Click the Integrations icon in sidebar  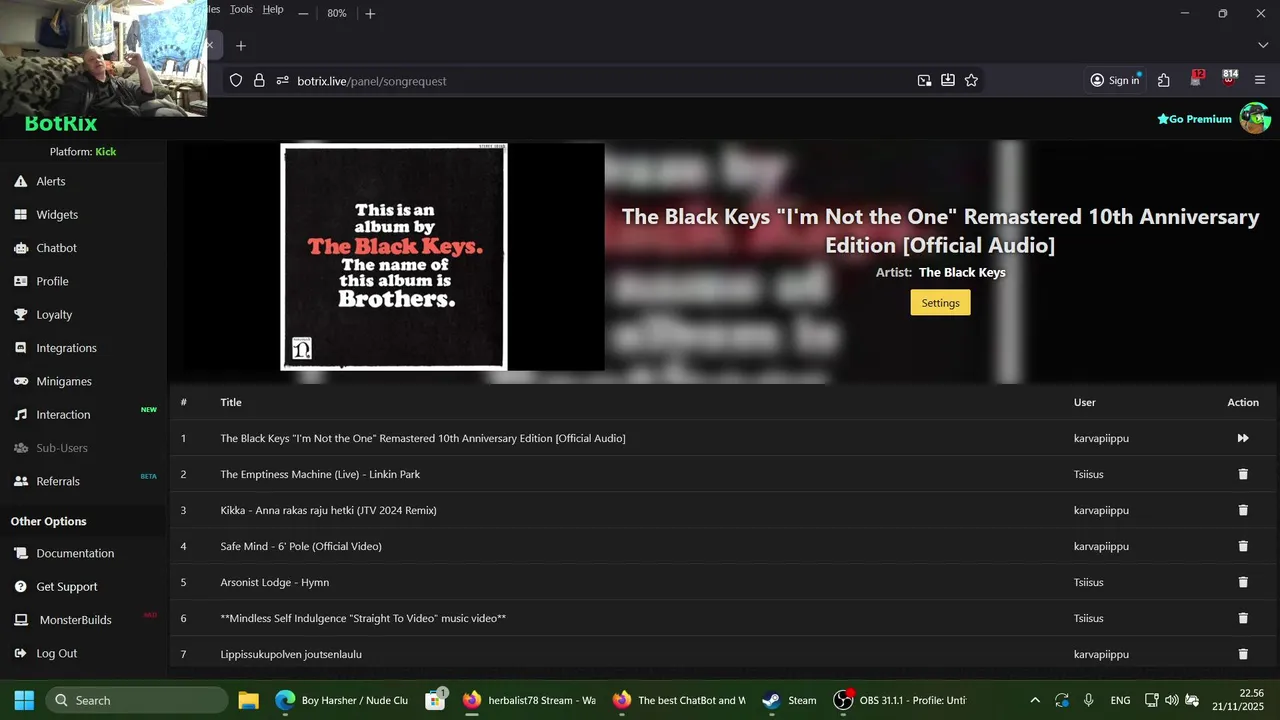(20, 348)
